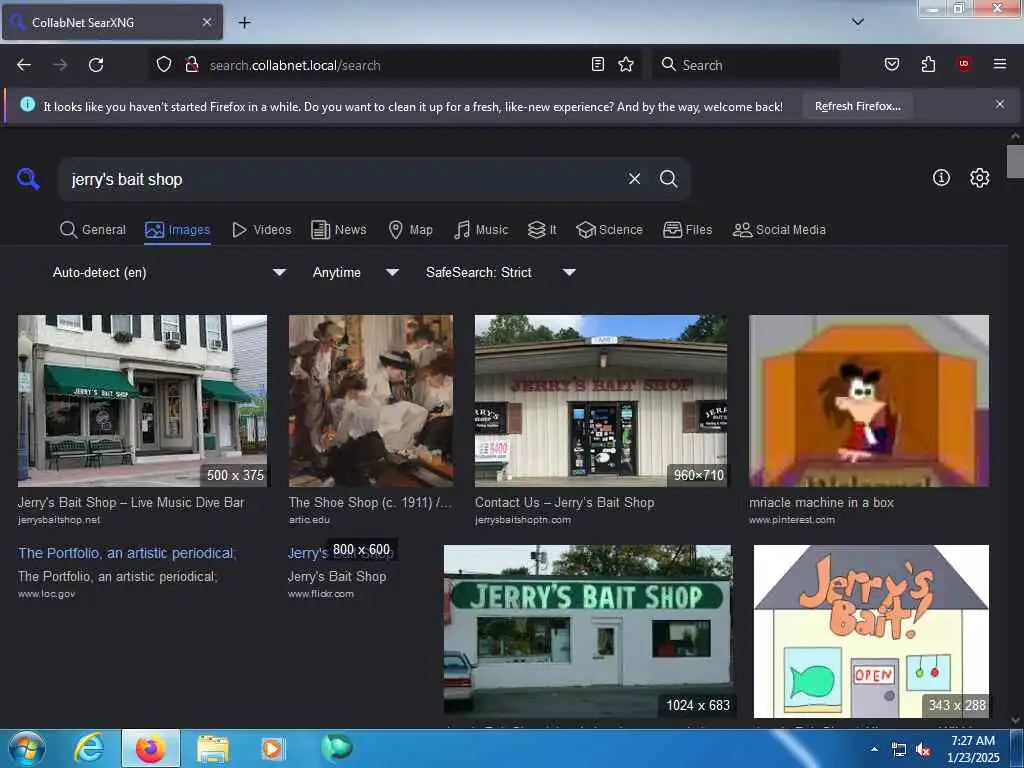The height and width of the screenshot is (768, 1024).
Task: Toggle Reader View icon
Action: click(598, 65)
